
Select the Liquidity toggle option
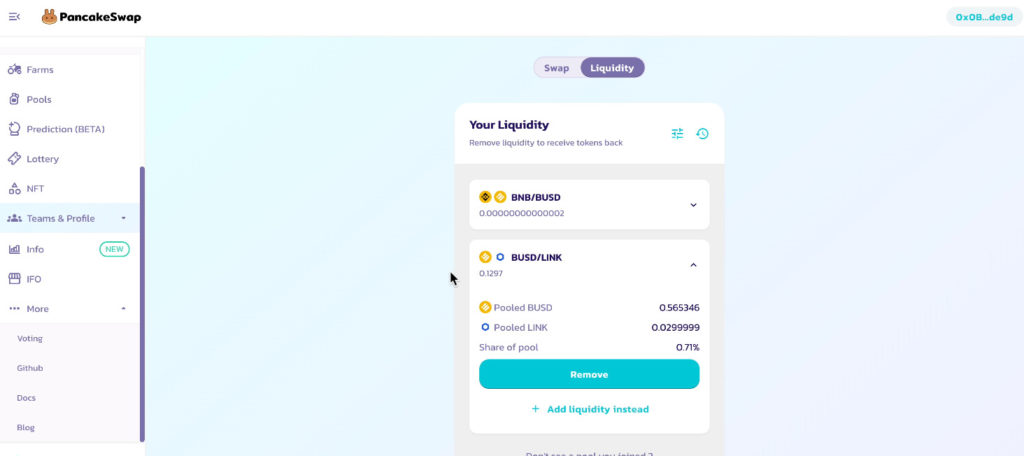[x=612, y=67]
